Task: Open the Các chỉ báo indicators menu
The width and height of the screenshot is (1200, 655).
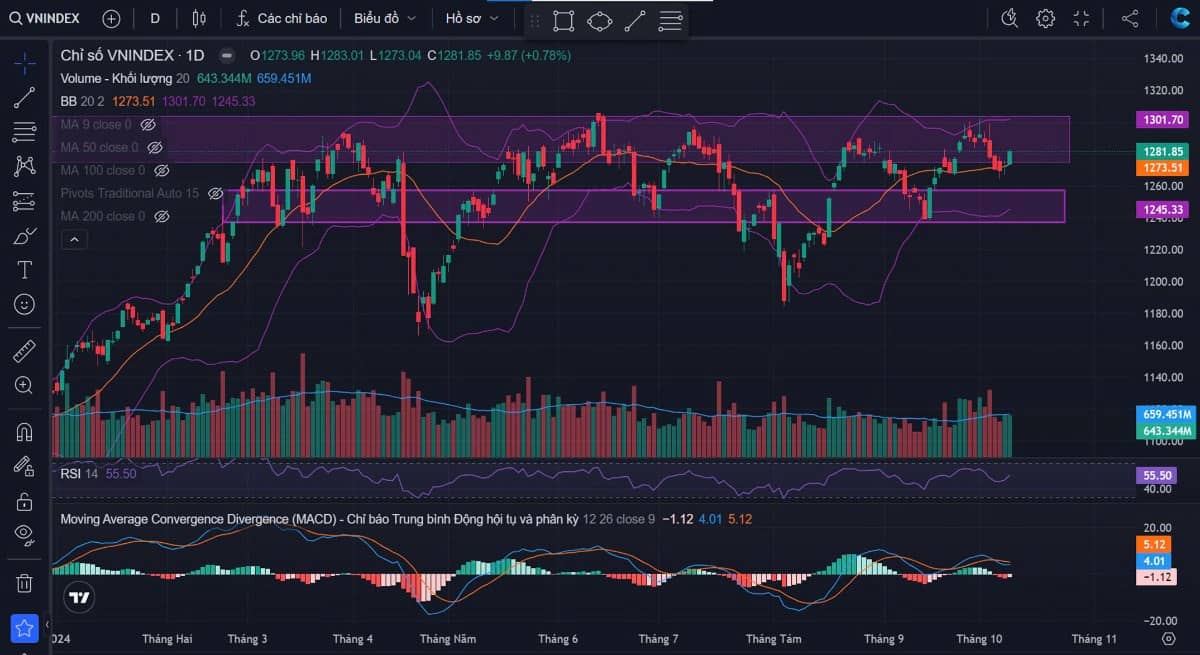Action: 281,18
